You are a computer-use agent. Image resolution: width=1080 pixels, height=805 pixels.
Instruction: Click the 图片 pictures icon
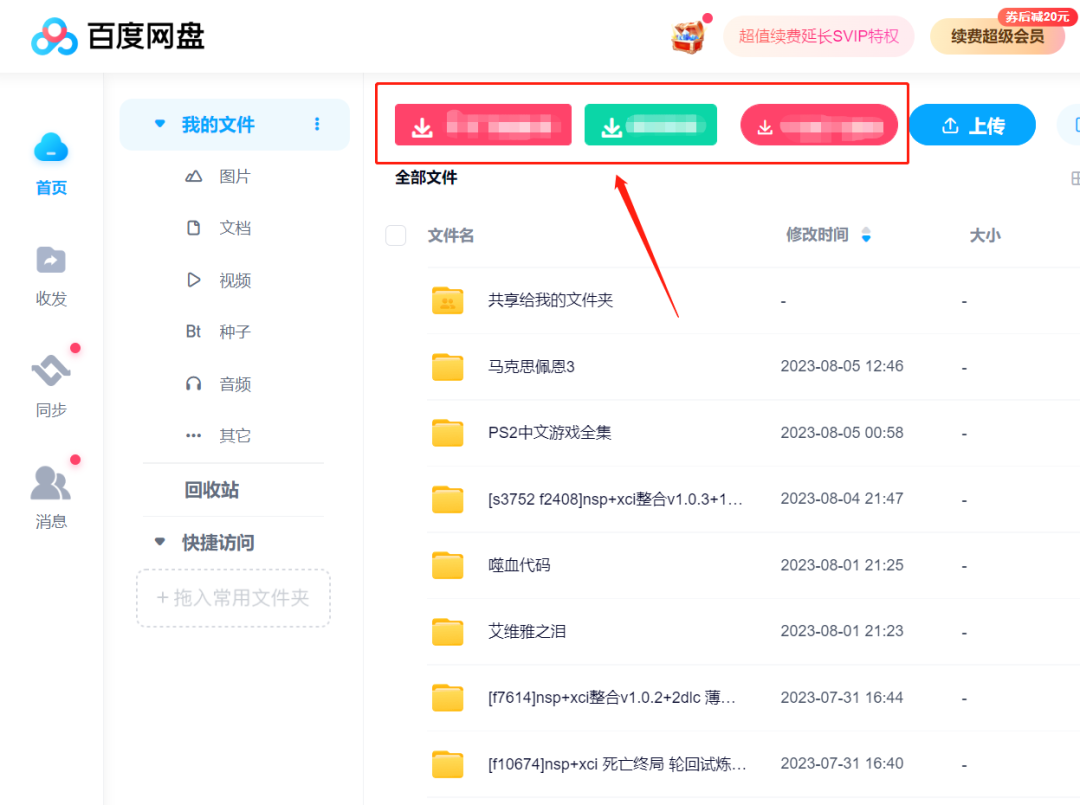tap(194, 176)
